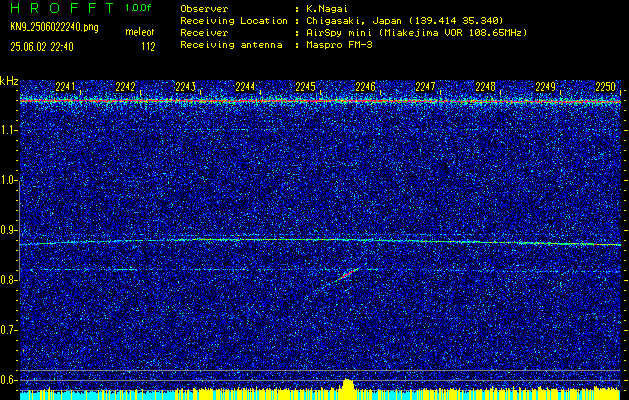629x400 pixels.
Task: Click the HROFFT title text
Action: pyautogui.click(x=62, y=8)
